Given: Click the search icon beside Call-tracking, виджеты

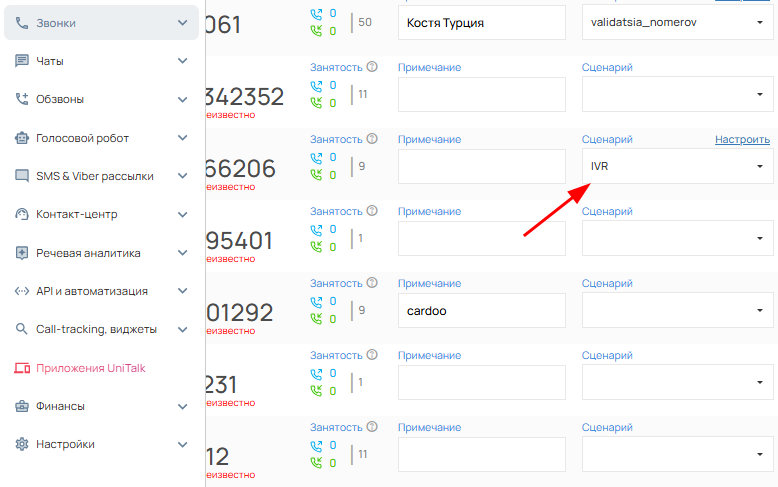Looking at the screenshot, I should 22,329.
